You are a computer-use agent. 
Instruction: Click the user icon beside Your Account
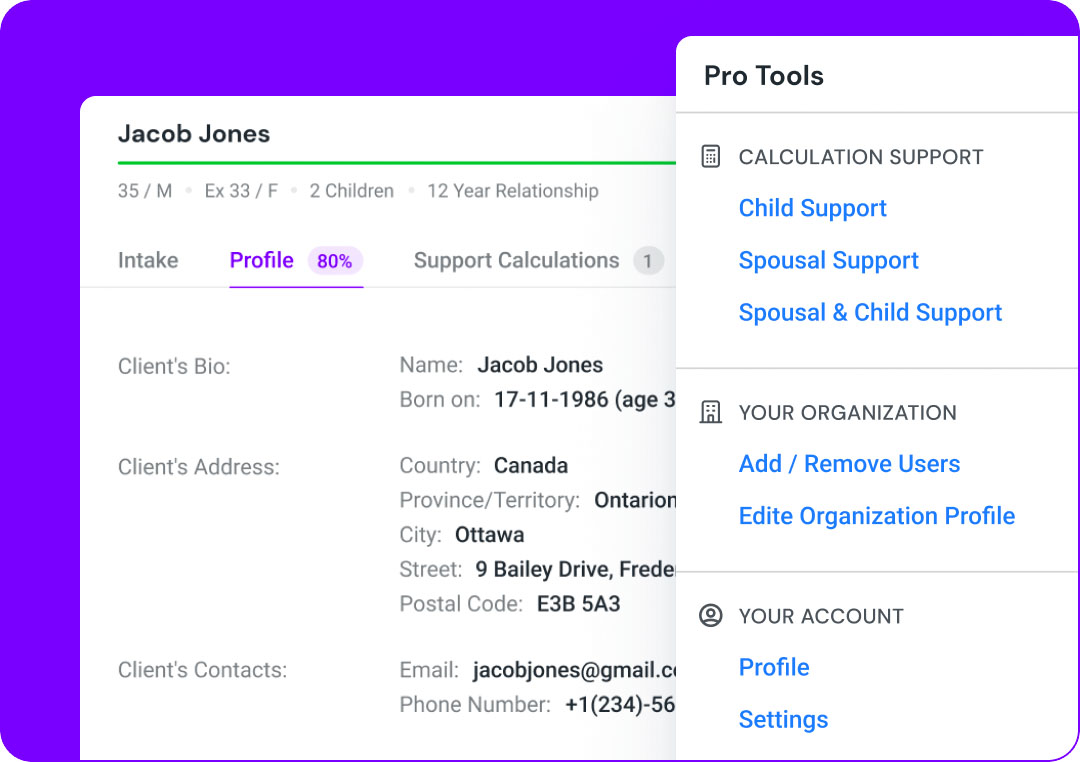click(711, 616)
